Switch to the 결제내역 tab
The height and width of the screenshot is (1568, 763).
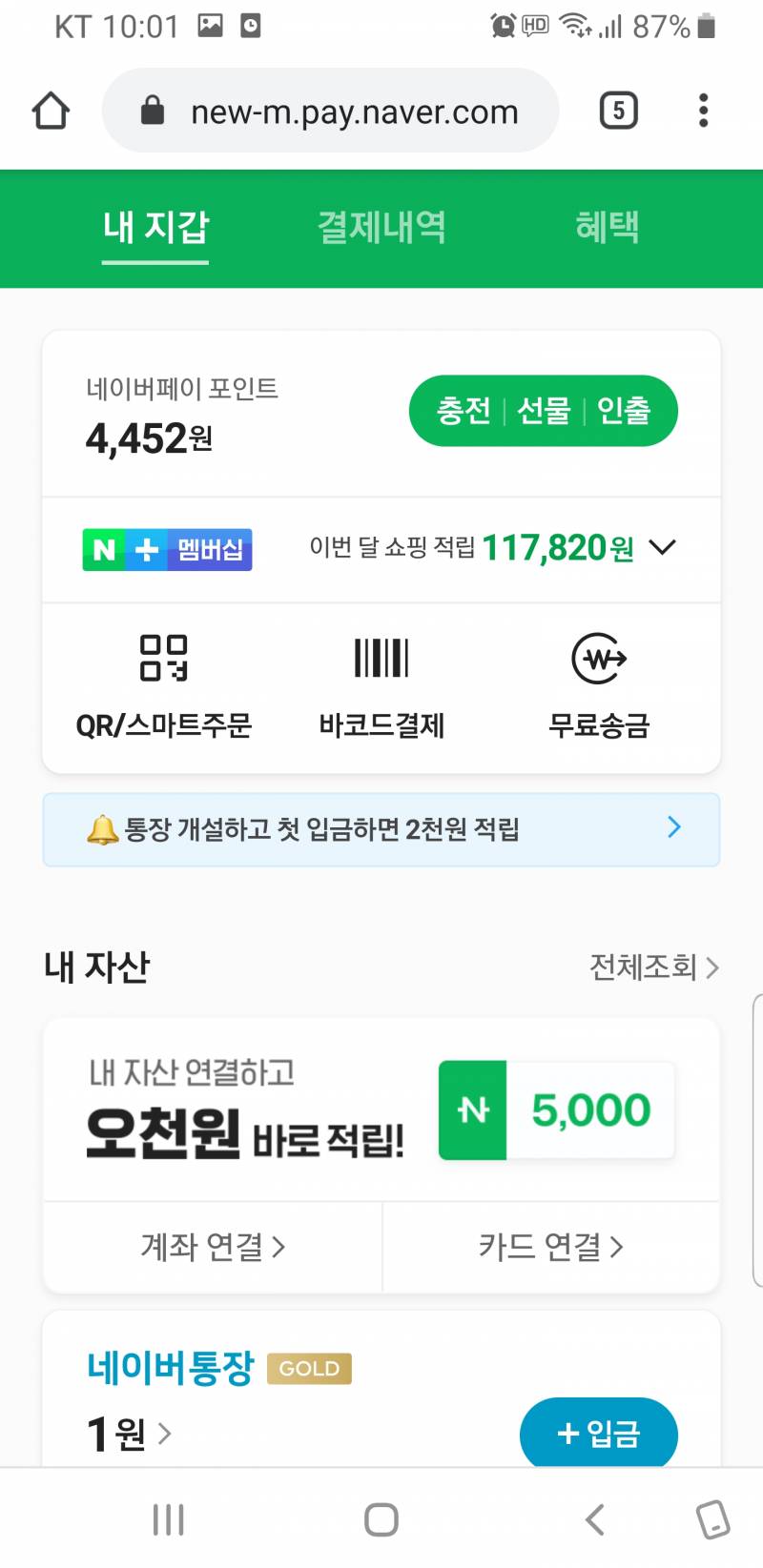point(381,228)
